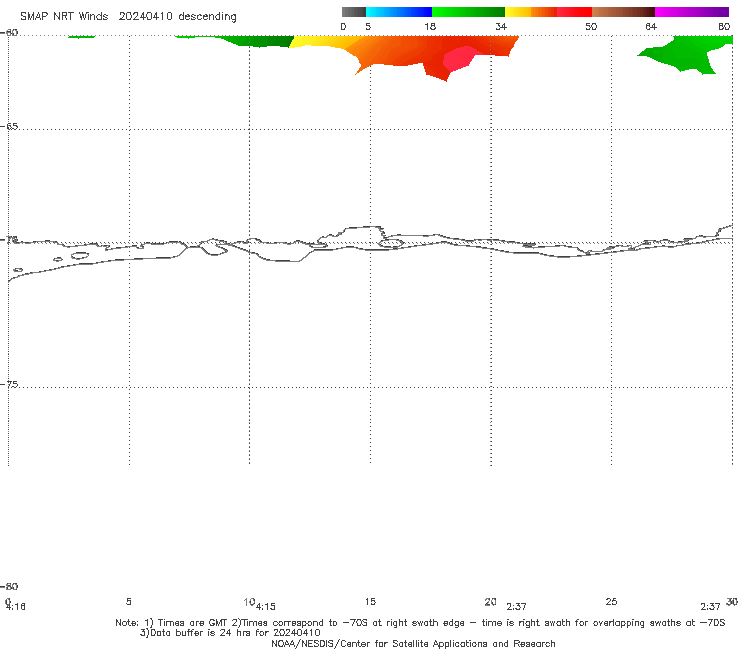Click the "-60" latitude label at top left

click(9, 32)
